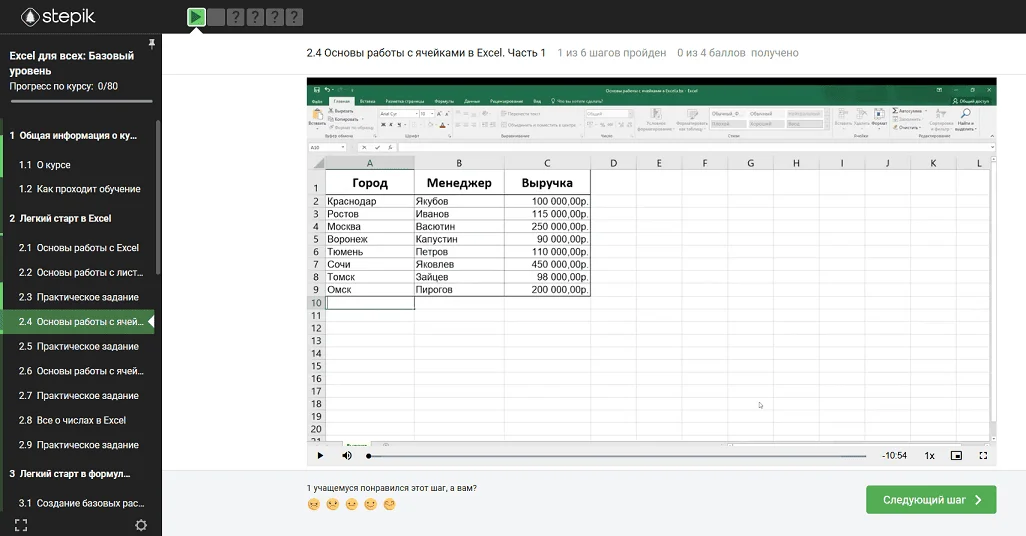This screenshot has width=1026, height=536.
Task: Open the first video step
Action: [196, 16]
